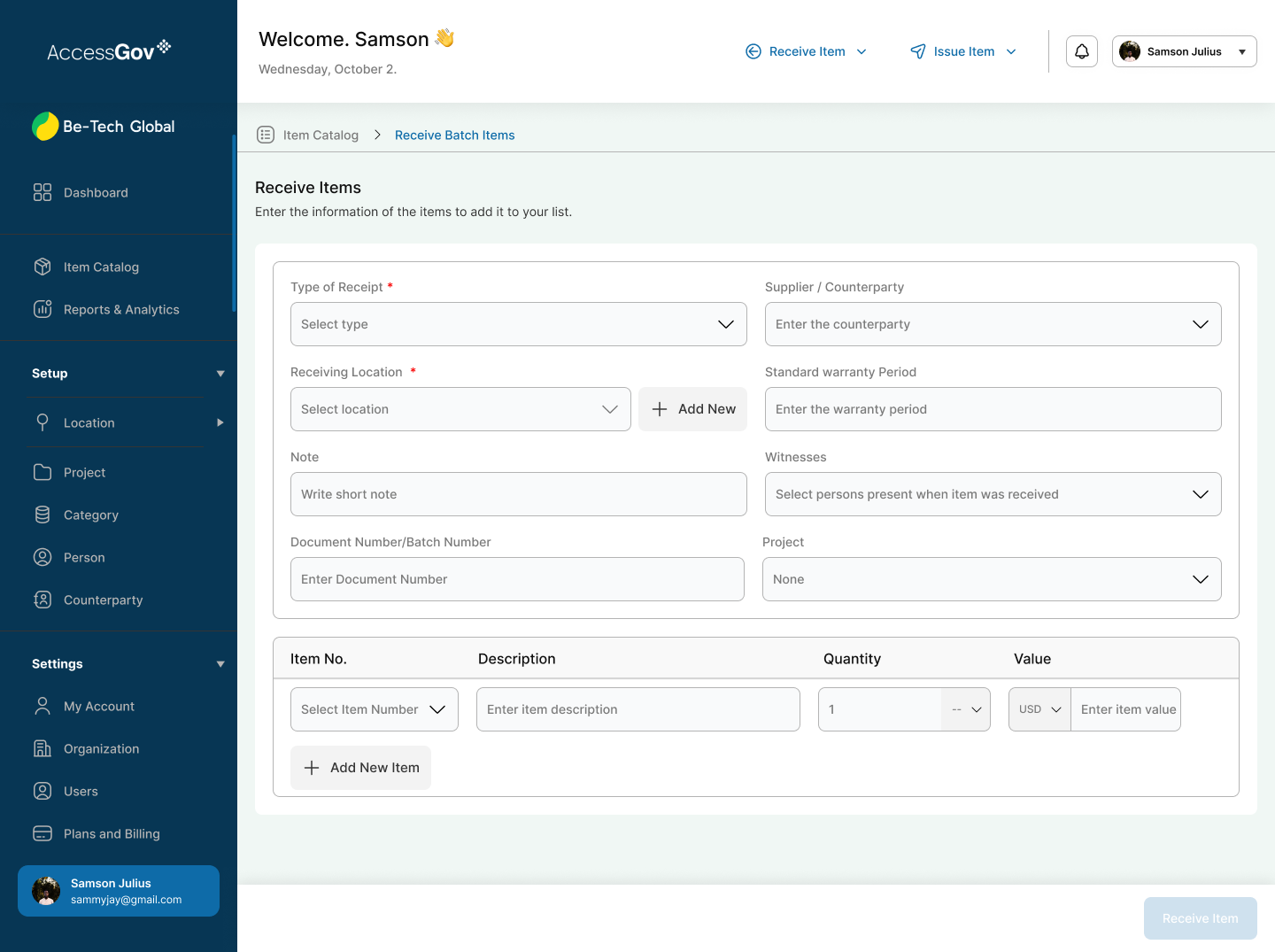1275x952 pixels.
Task: Open Item Catalog in sidebar
Action: coord(101,267)
